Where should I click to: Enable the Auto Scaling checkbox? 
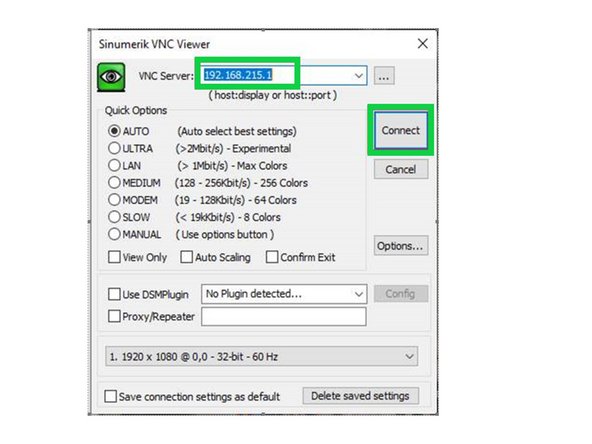[x=187, y=257]
